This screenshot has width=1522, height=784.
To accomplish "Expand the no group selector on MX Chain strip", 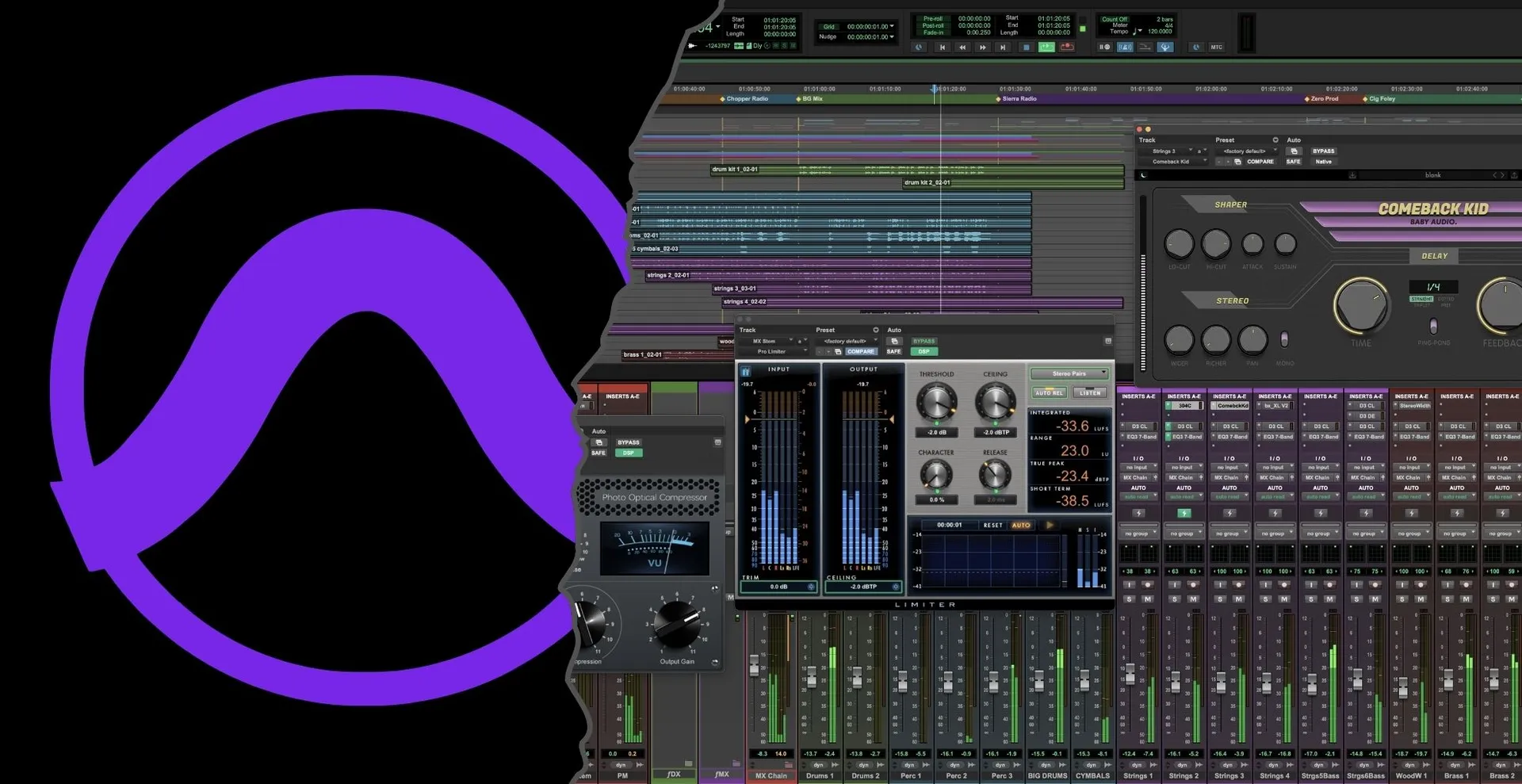I will (x=771, y=534).
